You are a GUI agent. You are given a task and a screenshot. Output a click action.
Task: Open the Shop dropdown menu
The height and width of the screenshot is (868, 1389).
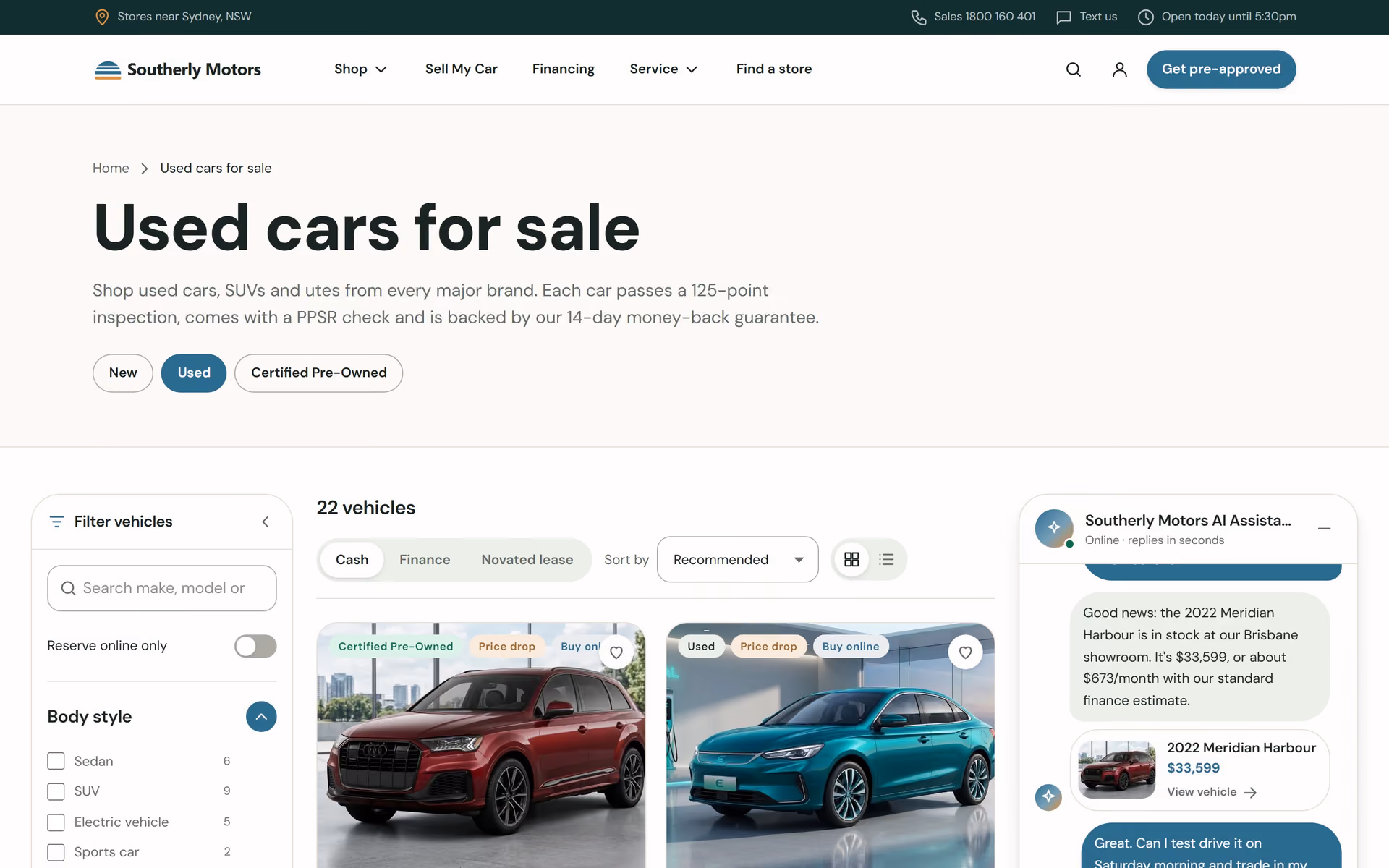[360, 69]
